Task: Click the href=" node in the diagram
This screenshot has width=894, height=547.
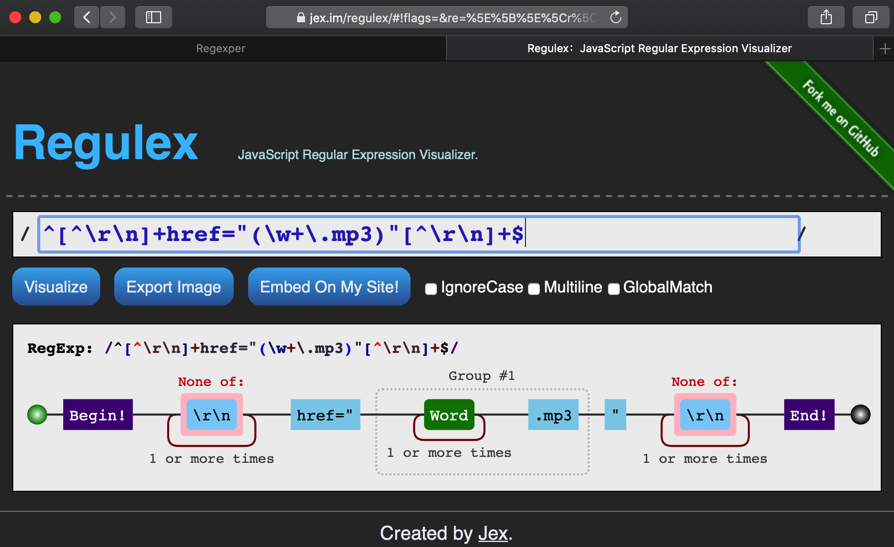Action: [x=325, y=415]
